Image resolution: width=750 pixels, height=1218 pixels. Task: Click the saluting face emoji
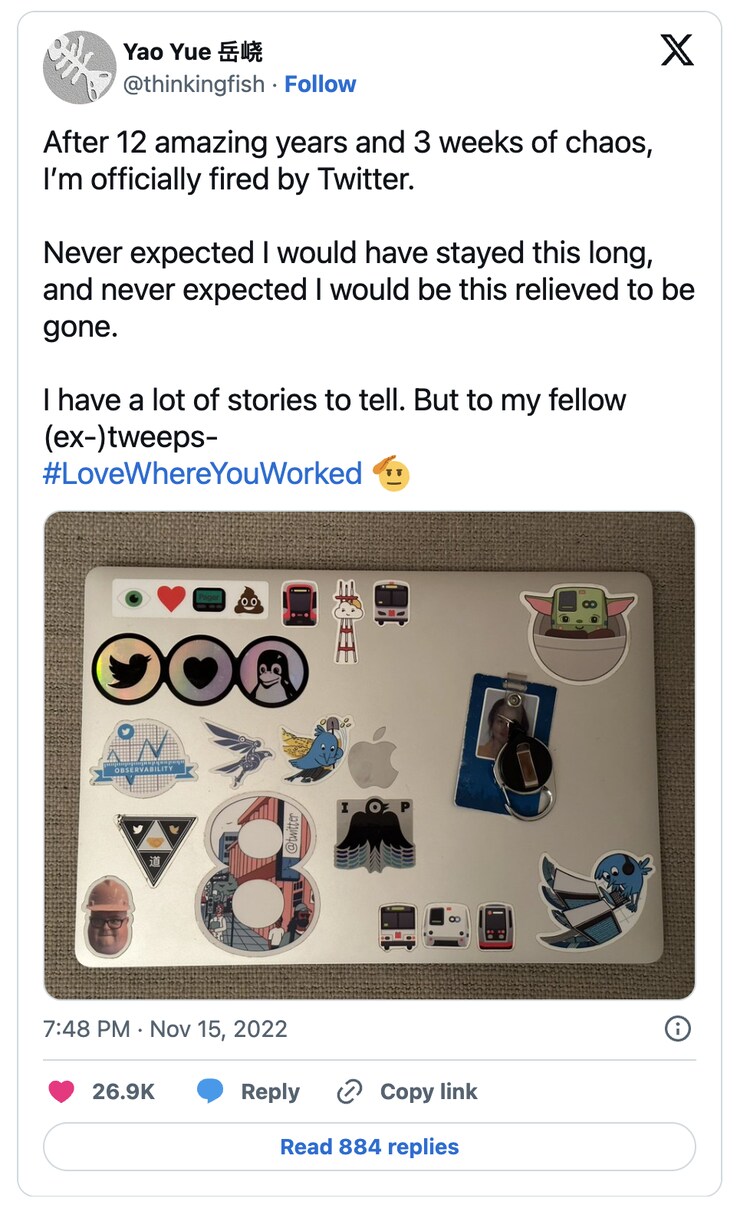392,473
